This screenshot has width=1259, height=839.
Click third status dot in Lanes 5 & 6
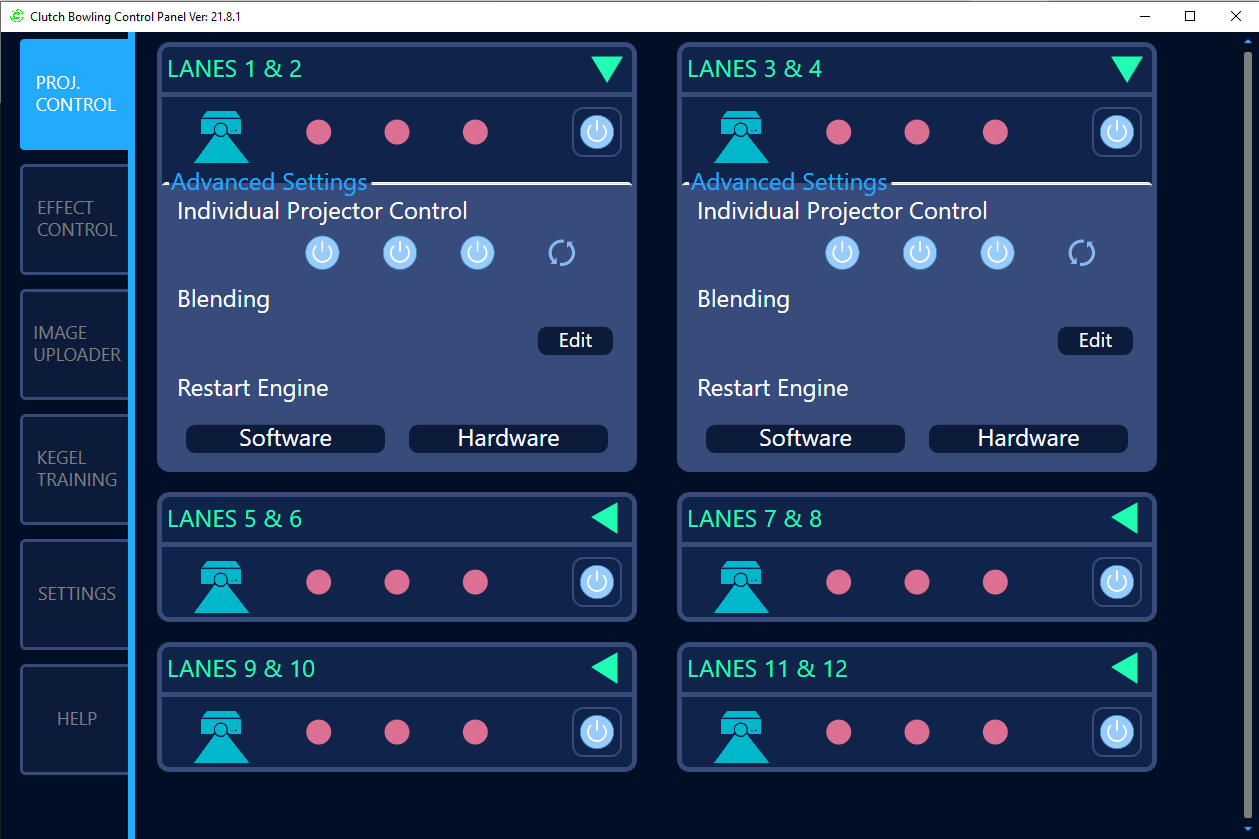tap(475, 582)
